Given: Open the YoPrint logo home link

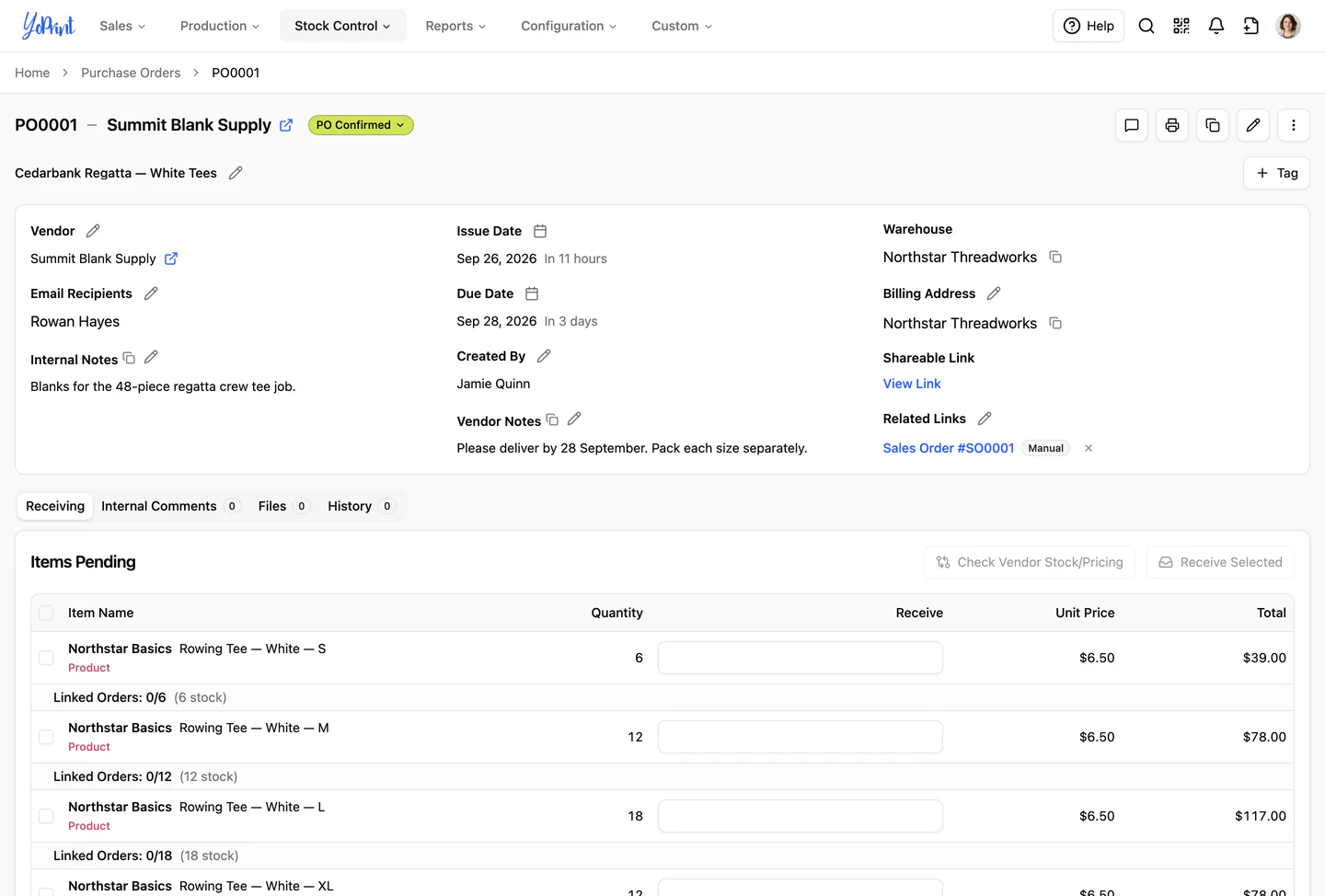Looking at the screenshot, I should 48,26.
